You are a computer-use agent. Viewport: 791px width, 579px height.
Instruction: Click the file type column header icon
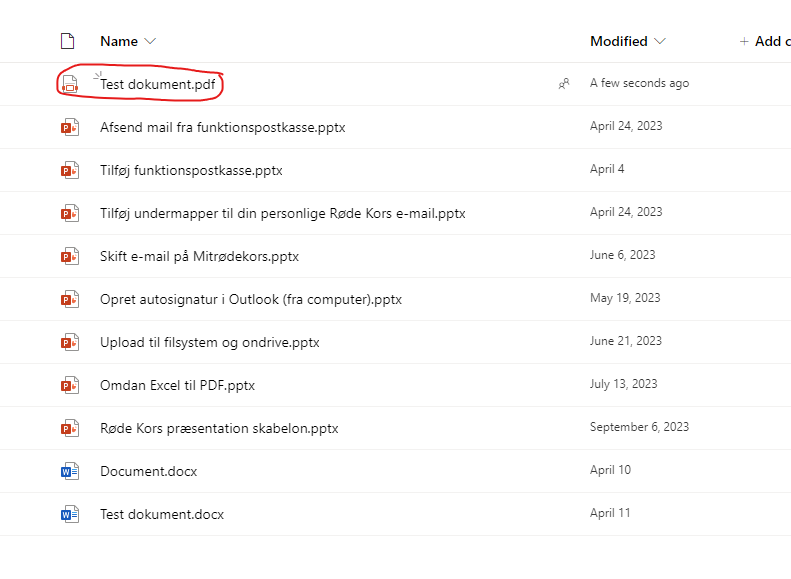point(68,41)
